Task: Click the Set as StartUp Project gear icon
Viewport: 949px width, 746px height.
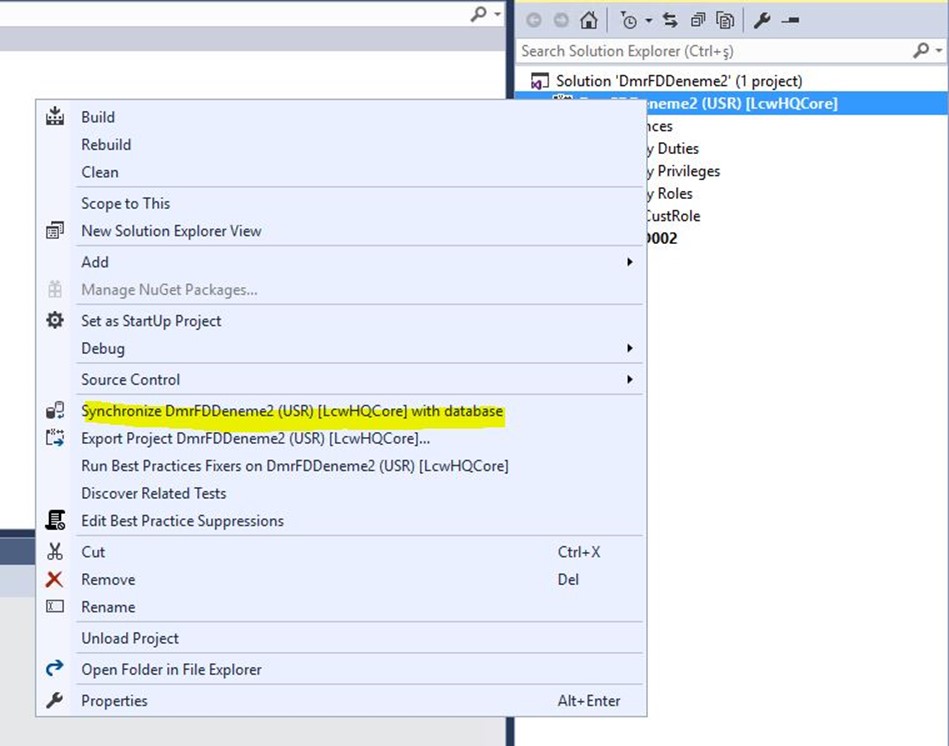Action: (54, 320)
